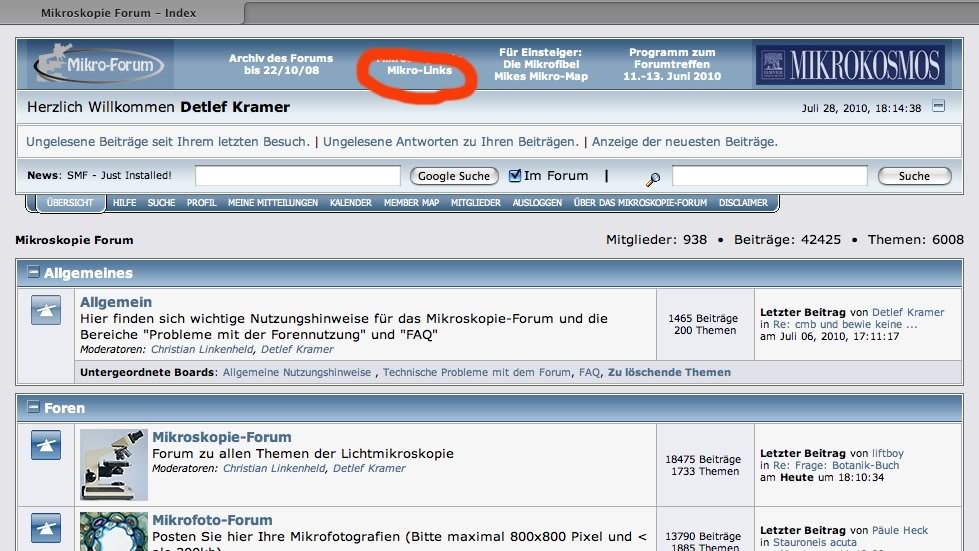Click the Mikro-Forum logo banner
The height and width of the screenshot is (551, 979).
click(x=97, y=65)
